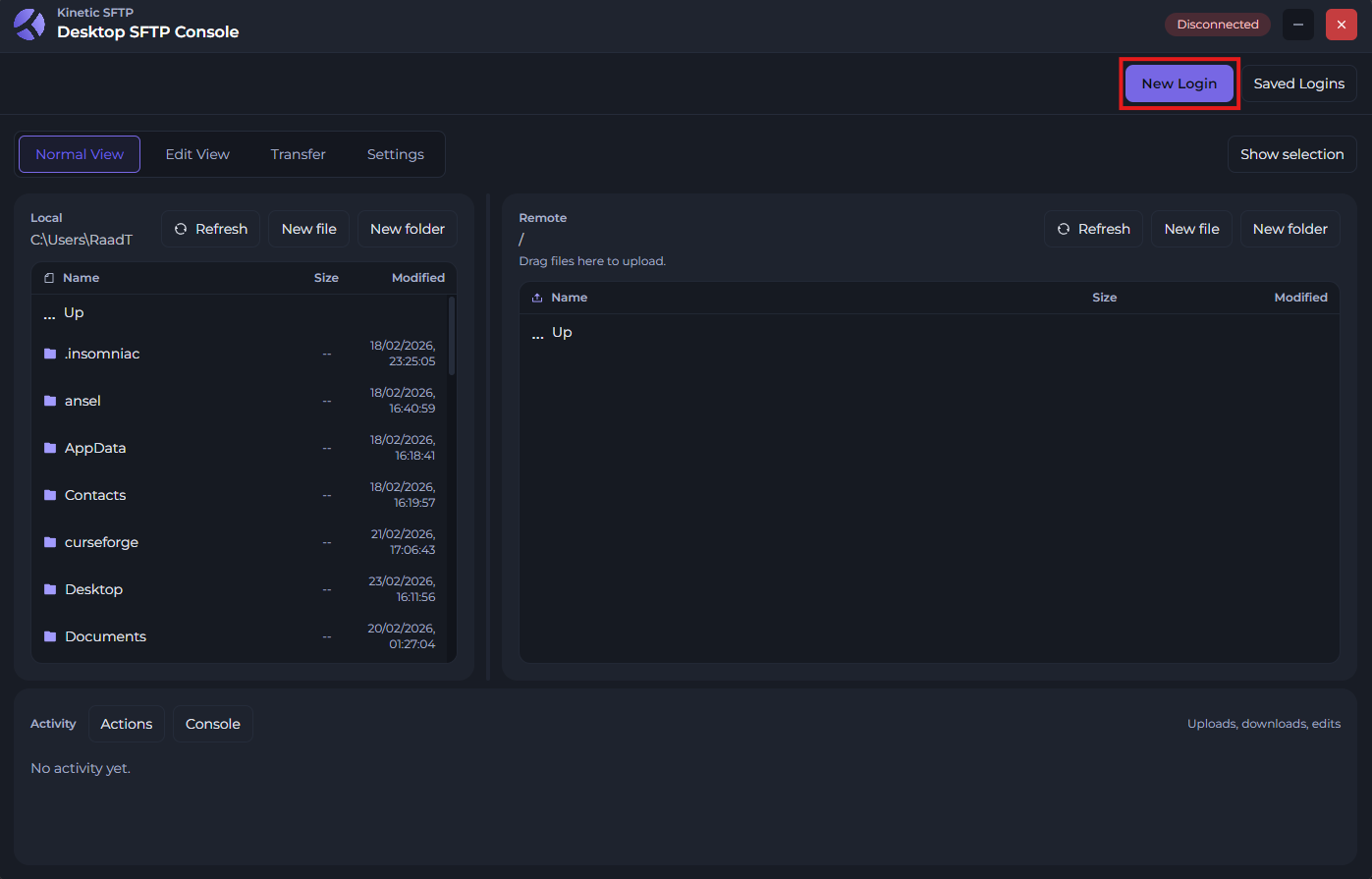This screenshot has width=1372, height=879.
Task: Create a New folder in Remote pane
Action: click(1290, 229)
